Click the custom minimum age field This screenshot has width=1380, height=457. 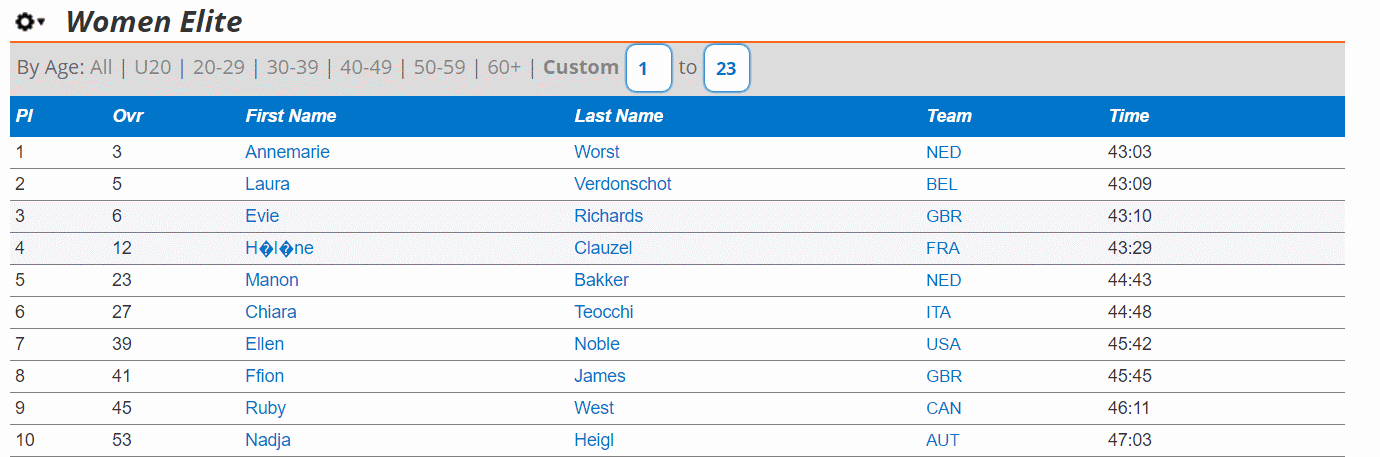pos(648,68)
